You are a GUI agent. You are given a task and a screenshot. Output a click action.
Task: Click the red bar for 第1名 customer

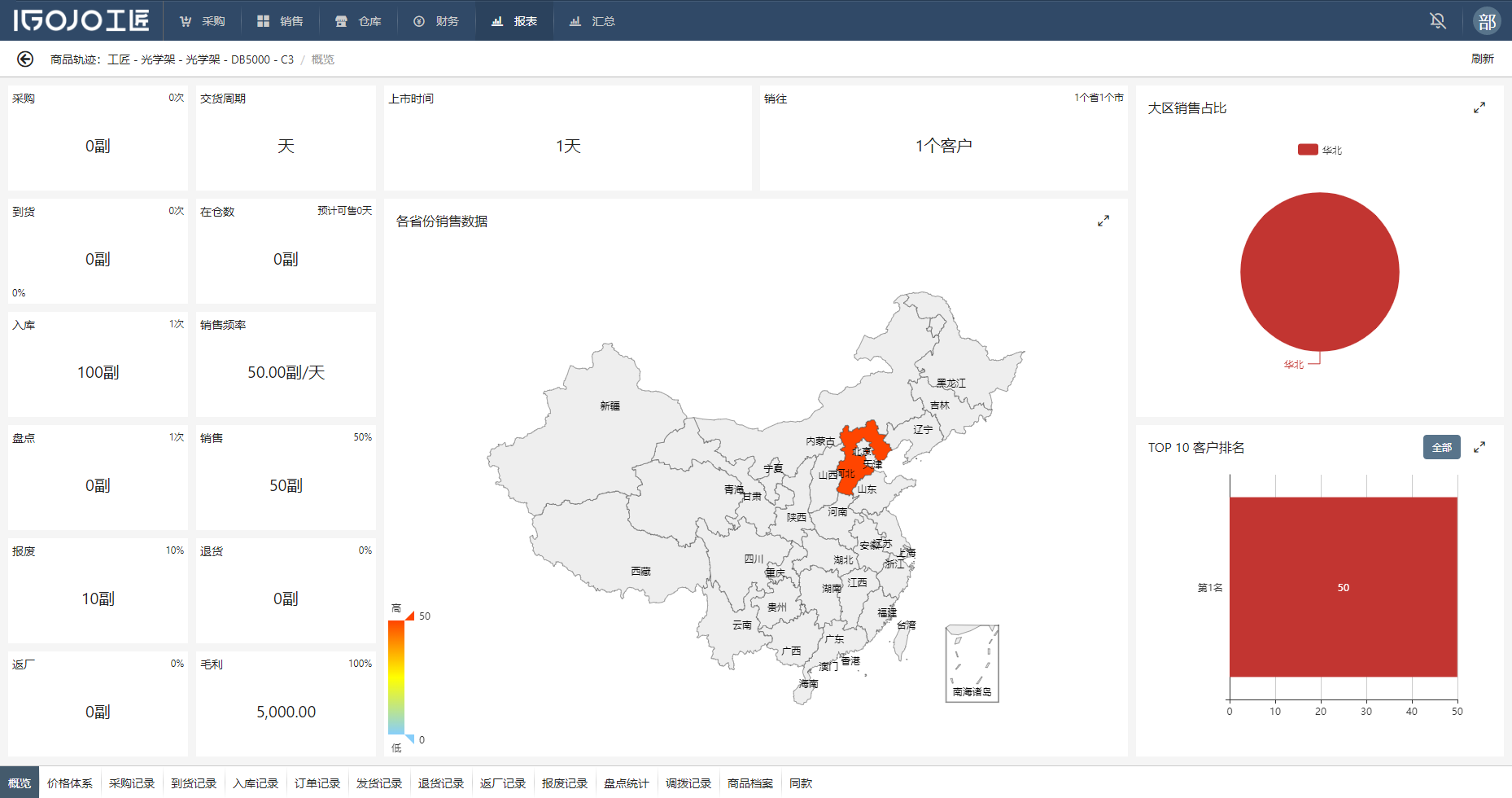1343,587
